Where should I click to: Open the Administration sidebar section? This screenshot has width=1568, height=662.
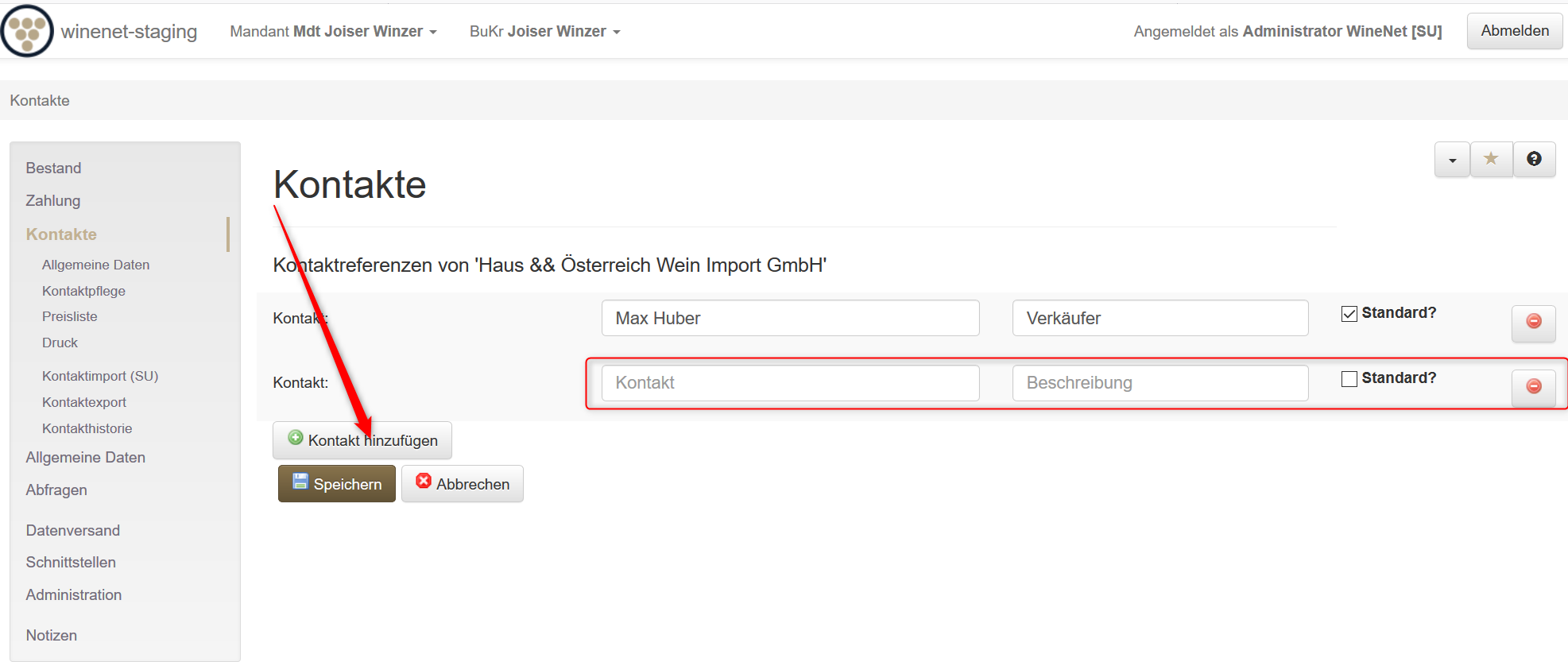74,594
